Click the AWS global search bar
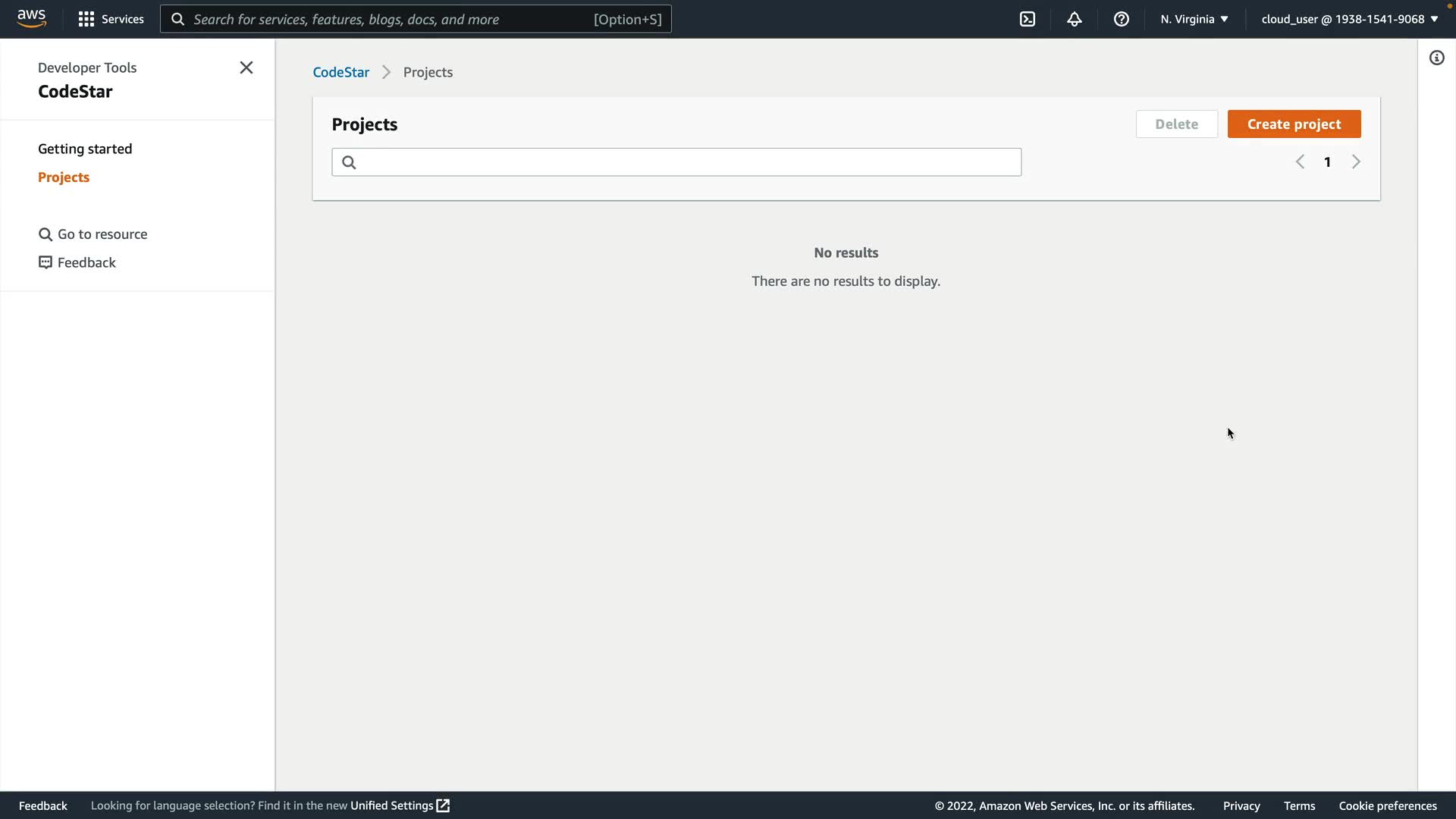 point(415,19)
